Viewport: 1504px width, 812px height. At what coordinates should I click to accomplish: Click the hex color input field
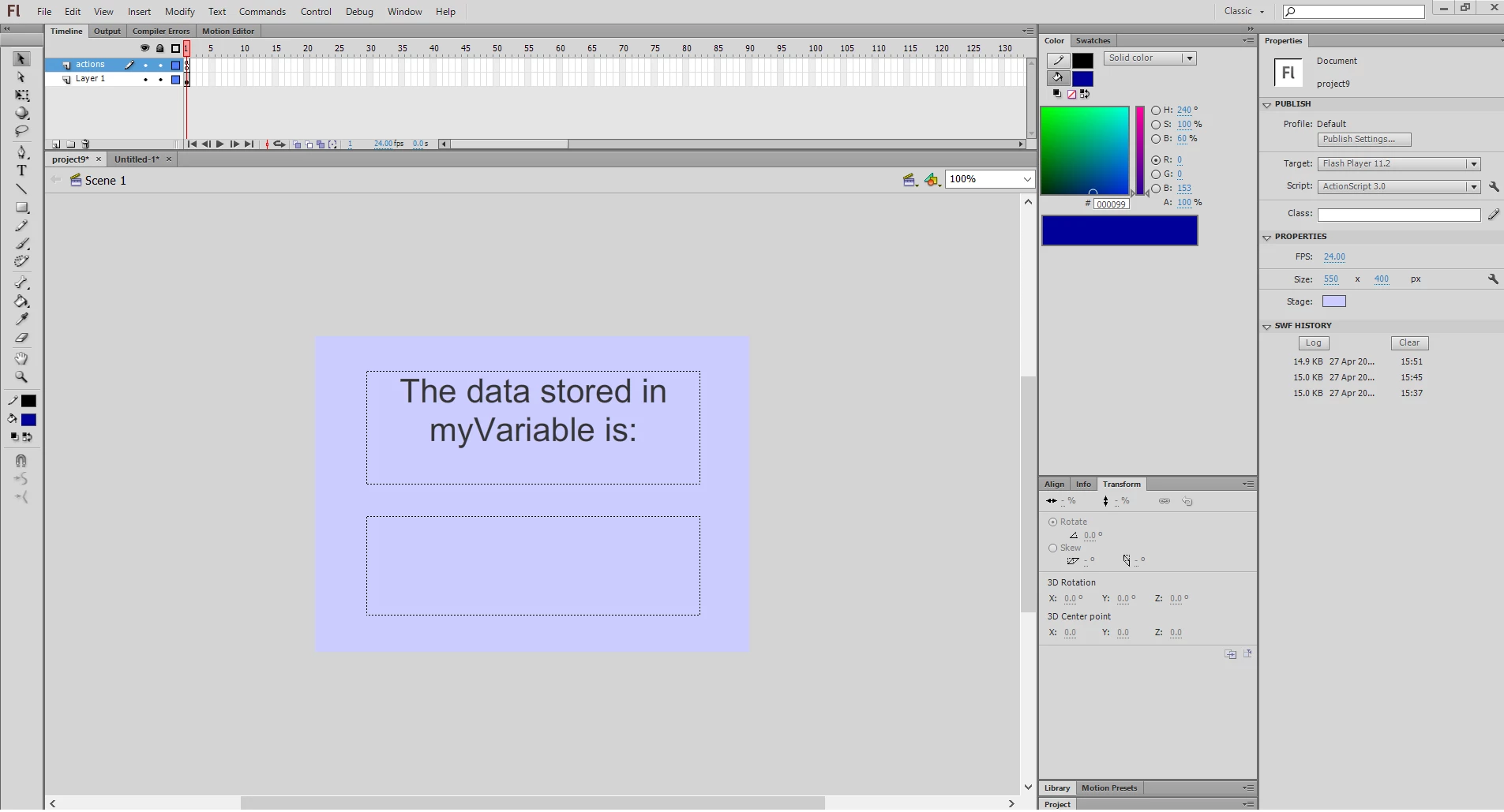click(x=1111, y=204)
